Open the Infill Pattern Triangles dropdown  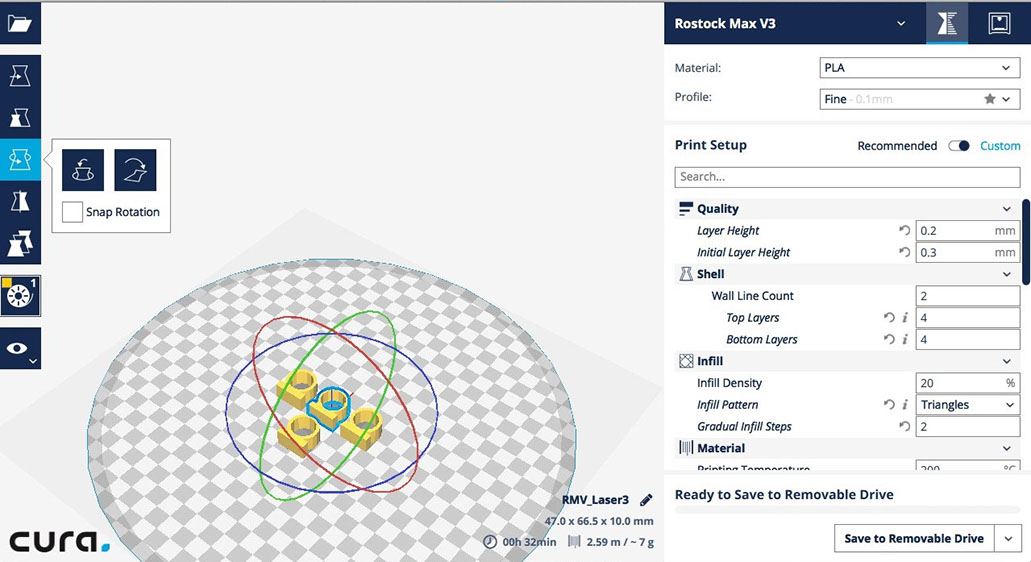tap(968, 405)
